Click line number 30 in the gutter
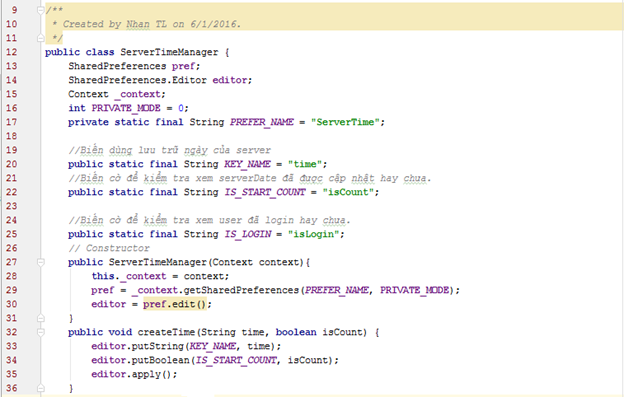The image size is (624, 397). coord(12,304)
